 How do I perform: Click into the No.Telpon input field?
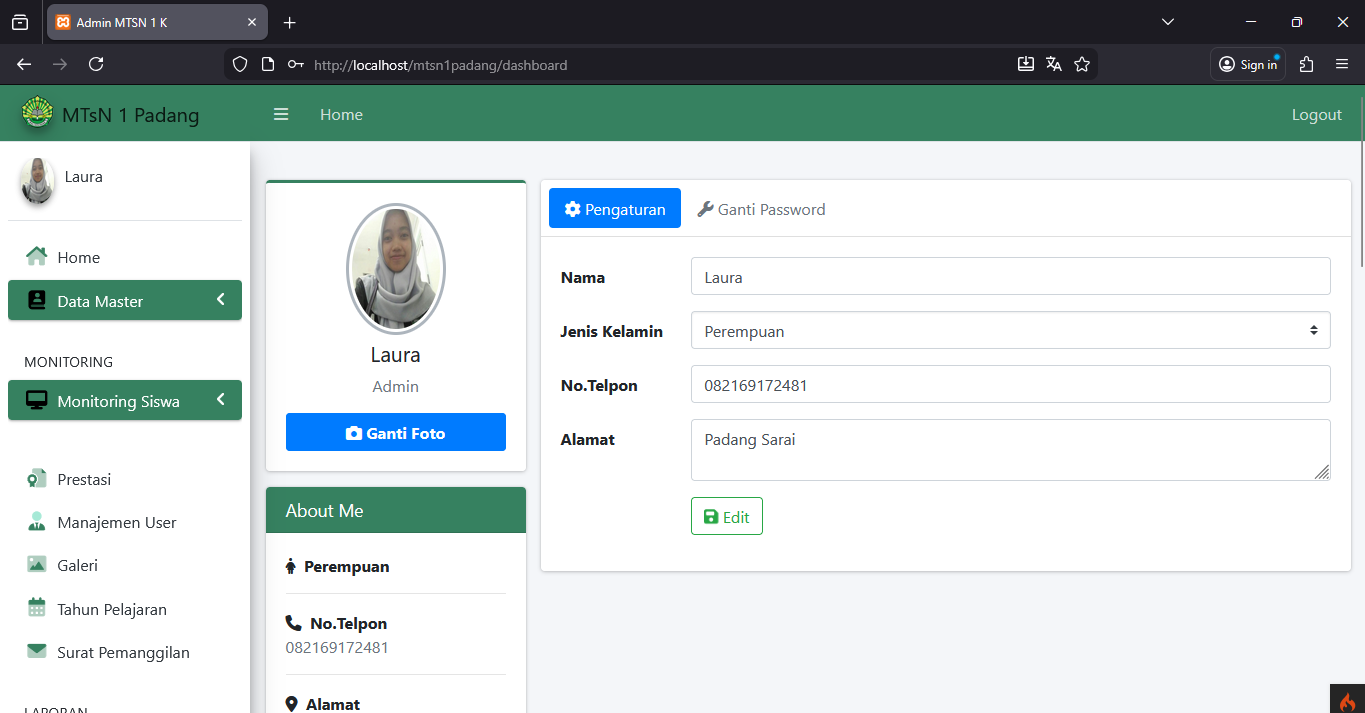1010,385
